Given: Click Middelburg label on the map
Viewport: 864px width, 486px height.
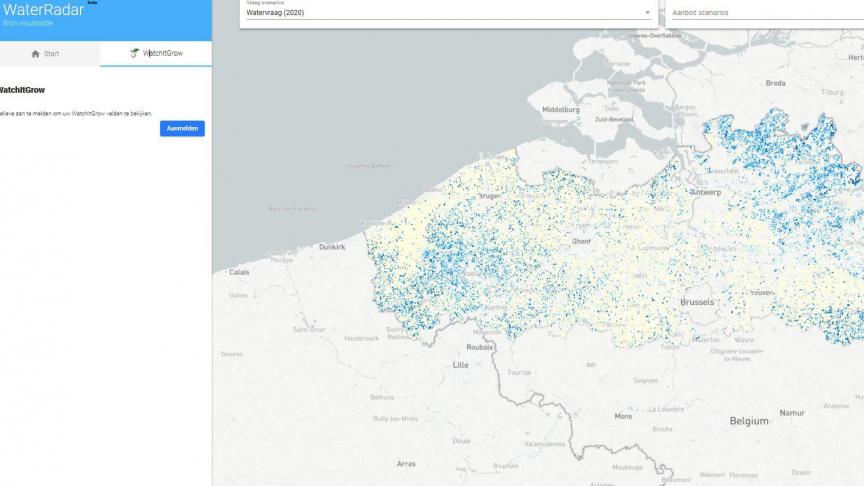Looking at the screenshot, I should pyautogui.click(x=561, y=110).
